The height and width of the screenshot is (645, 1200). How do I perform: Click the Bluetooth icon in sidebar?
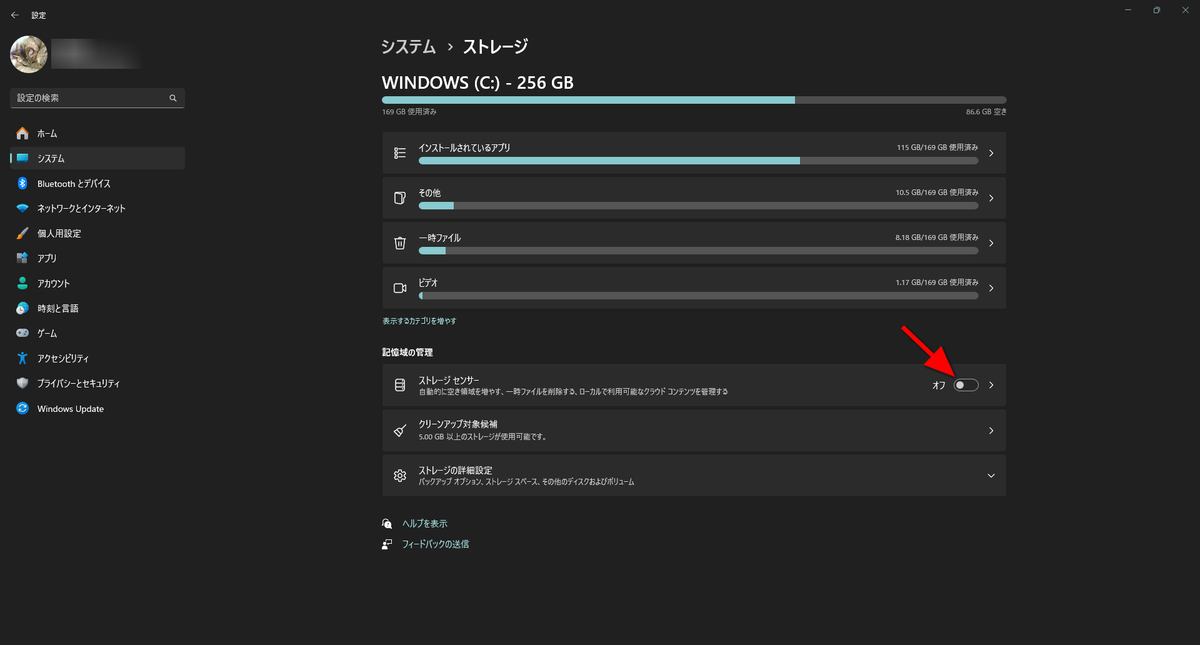[x=22, y=183]
